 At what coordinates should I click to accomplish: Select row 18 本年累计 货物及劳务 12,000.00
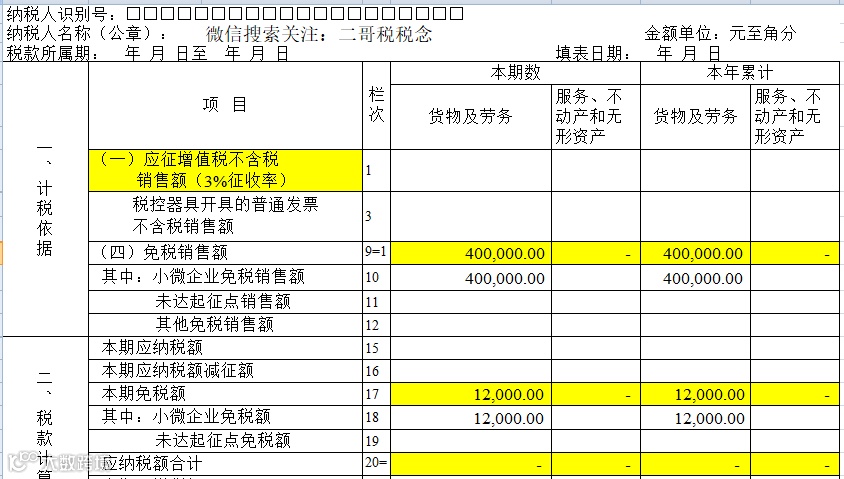point(695,418)
